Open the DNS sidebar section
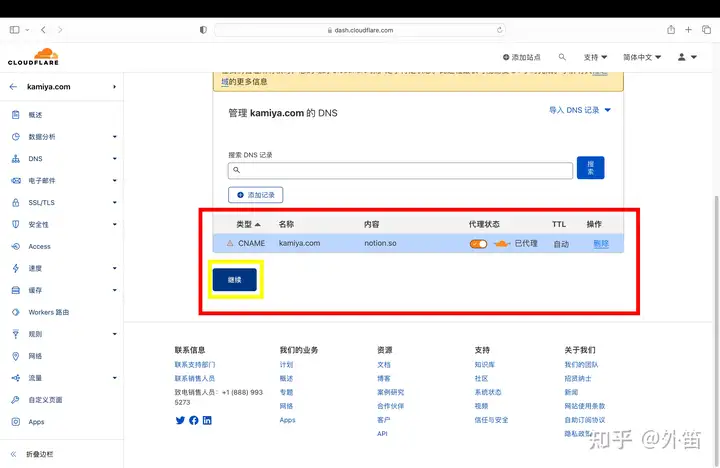 (35, 159)
